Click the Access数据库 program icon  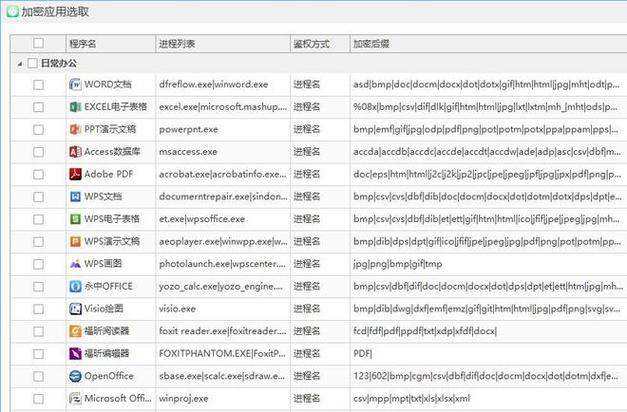(x=75, y=152)
